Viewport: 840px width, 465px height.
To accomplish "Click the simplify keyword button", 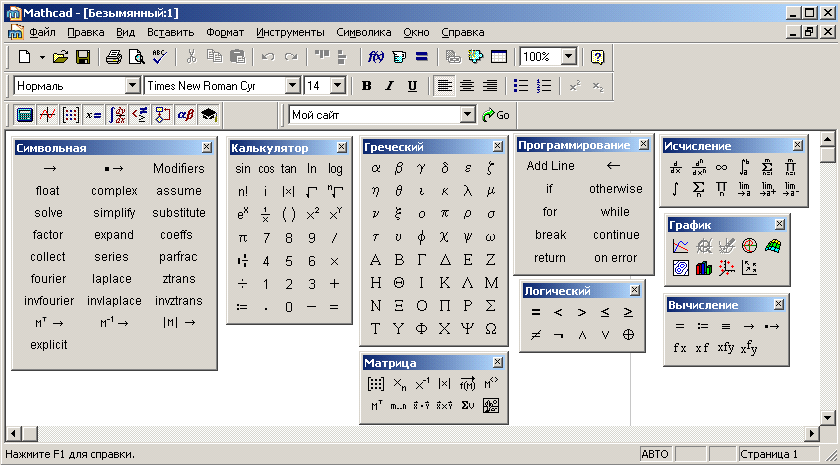I will (x=114, y=213).
